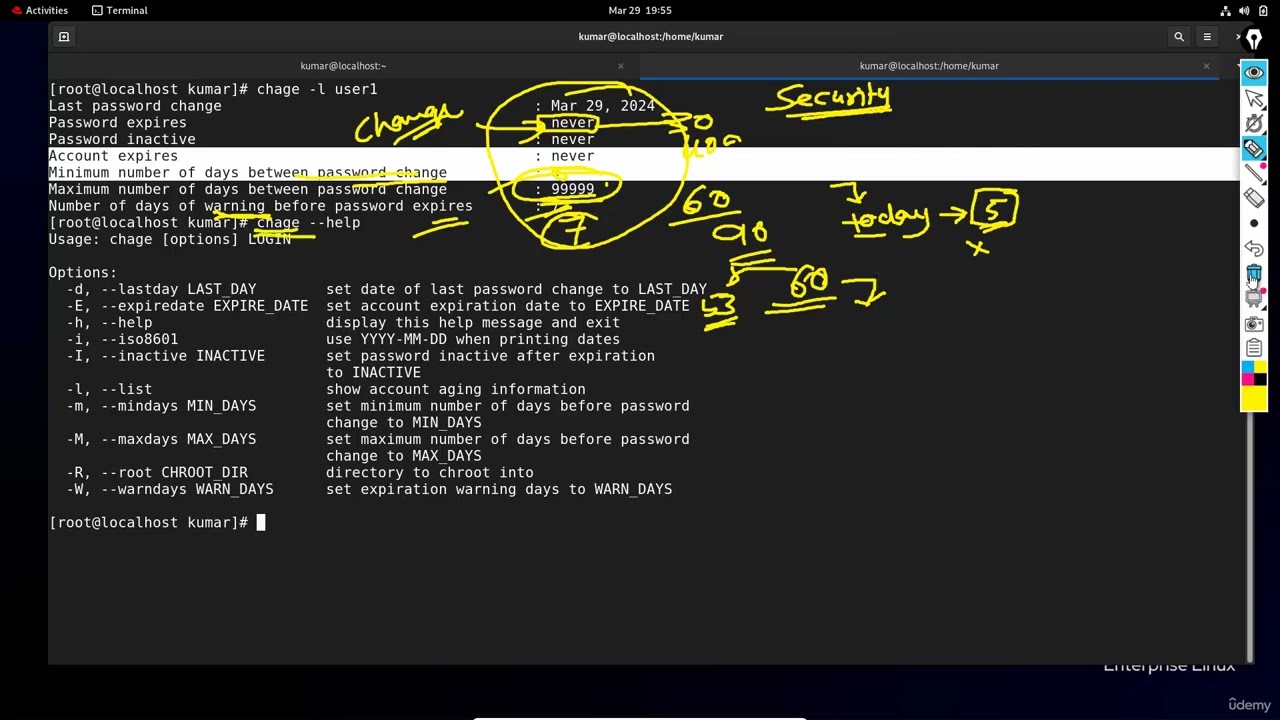
Task: Select the stopwatch timer tool
Action: pos(1254,123)
